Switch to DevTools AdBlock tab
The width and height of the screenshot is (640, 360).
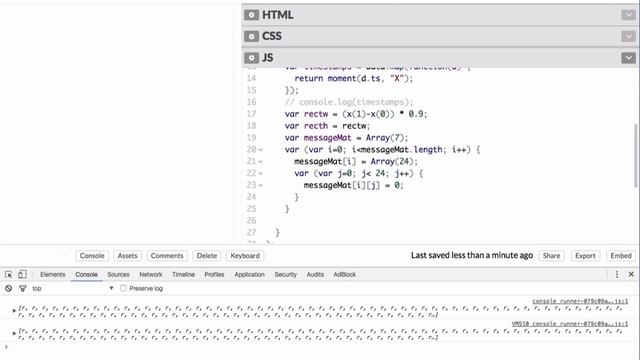tap(344, 274)
